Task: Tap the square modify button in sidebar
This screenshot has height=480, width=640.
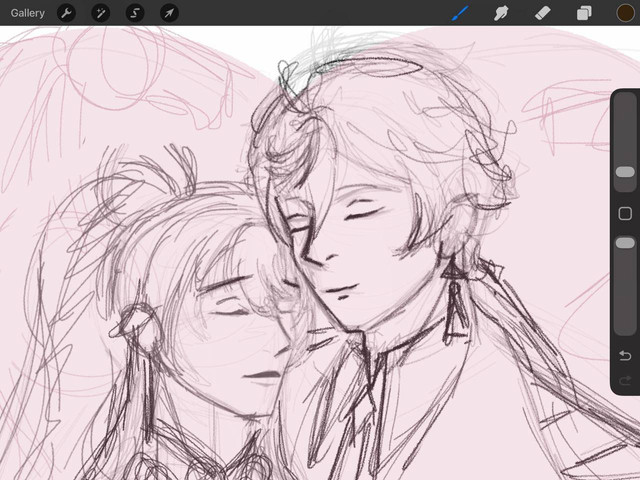Action: (625, 213)
